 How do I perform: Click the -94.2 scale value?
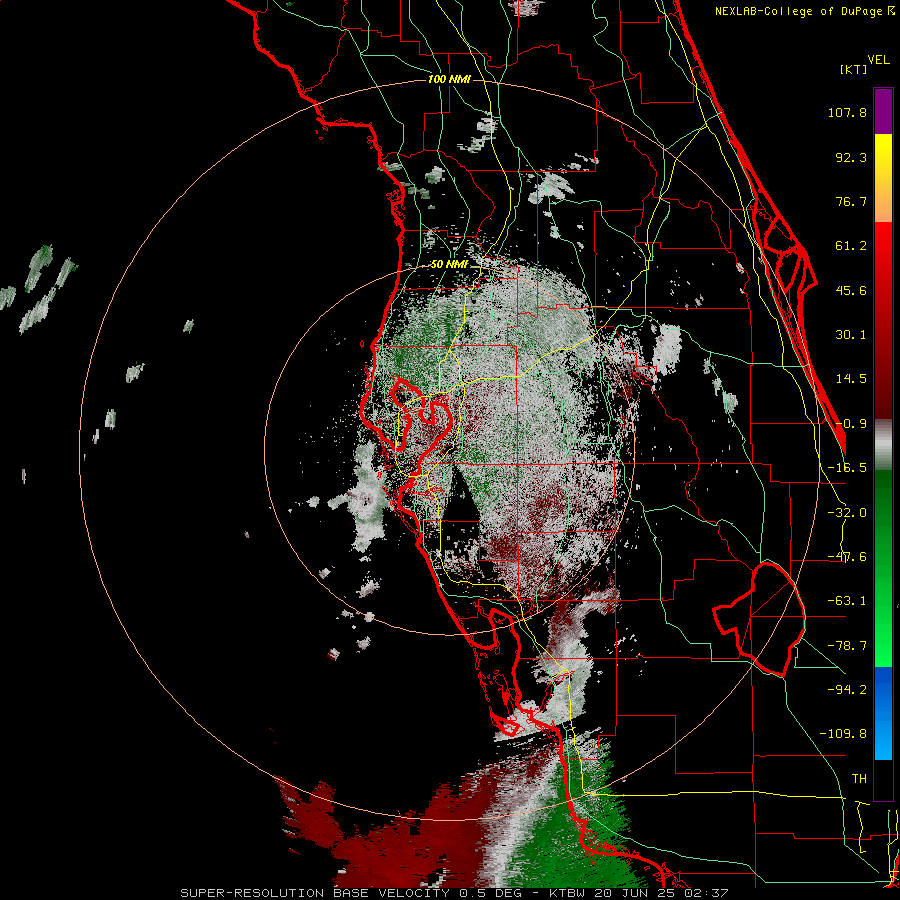847,689
